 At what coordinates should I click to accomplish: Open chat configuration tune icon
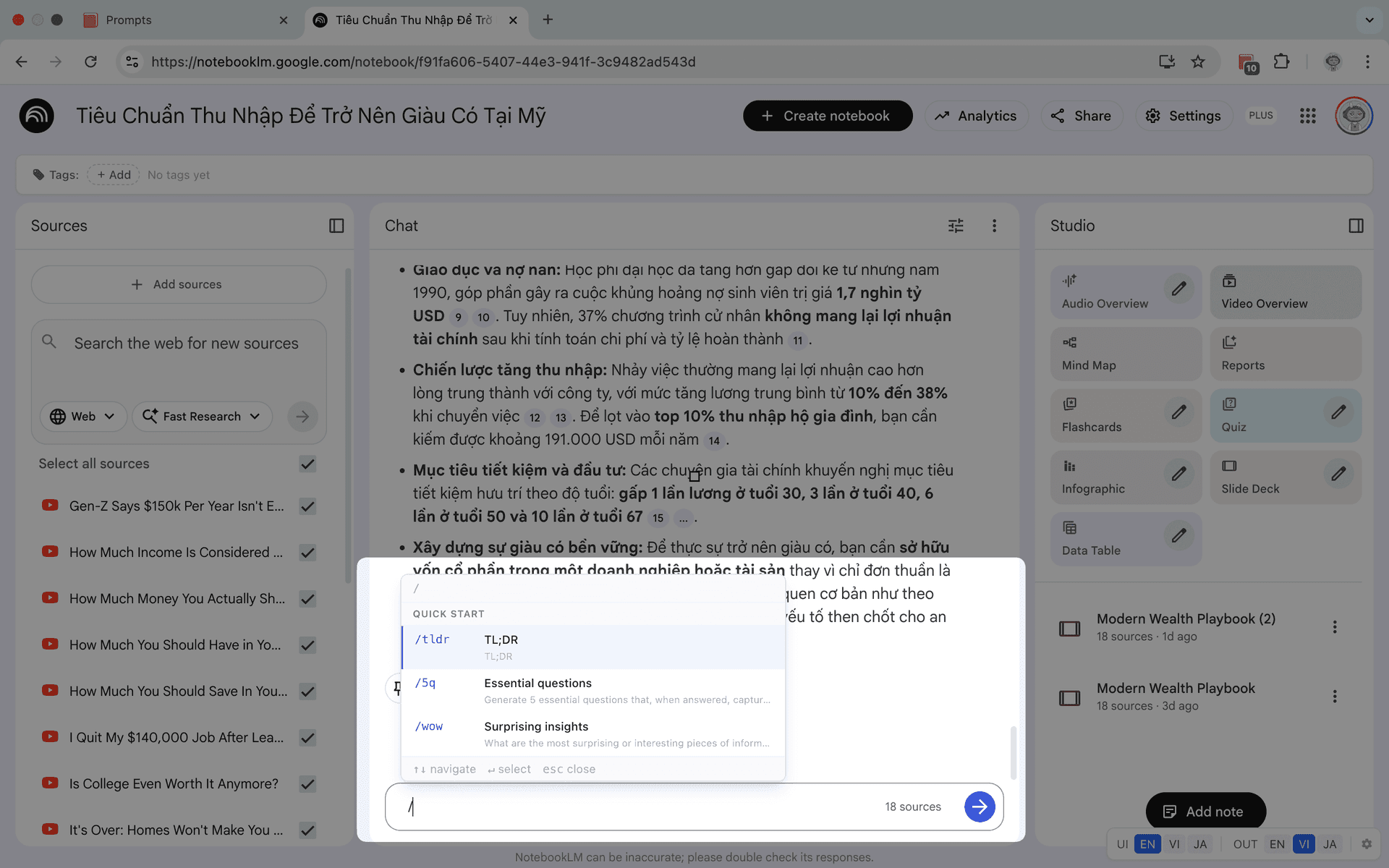[956, 226]
